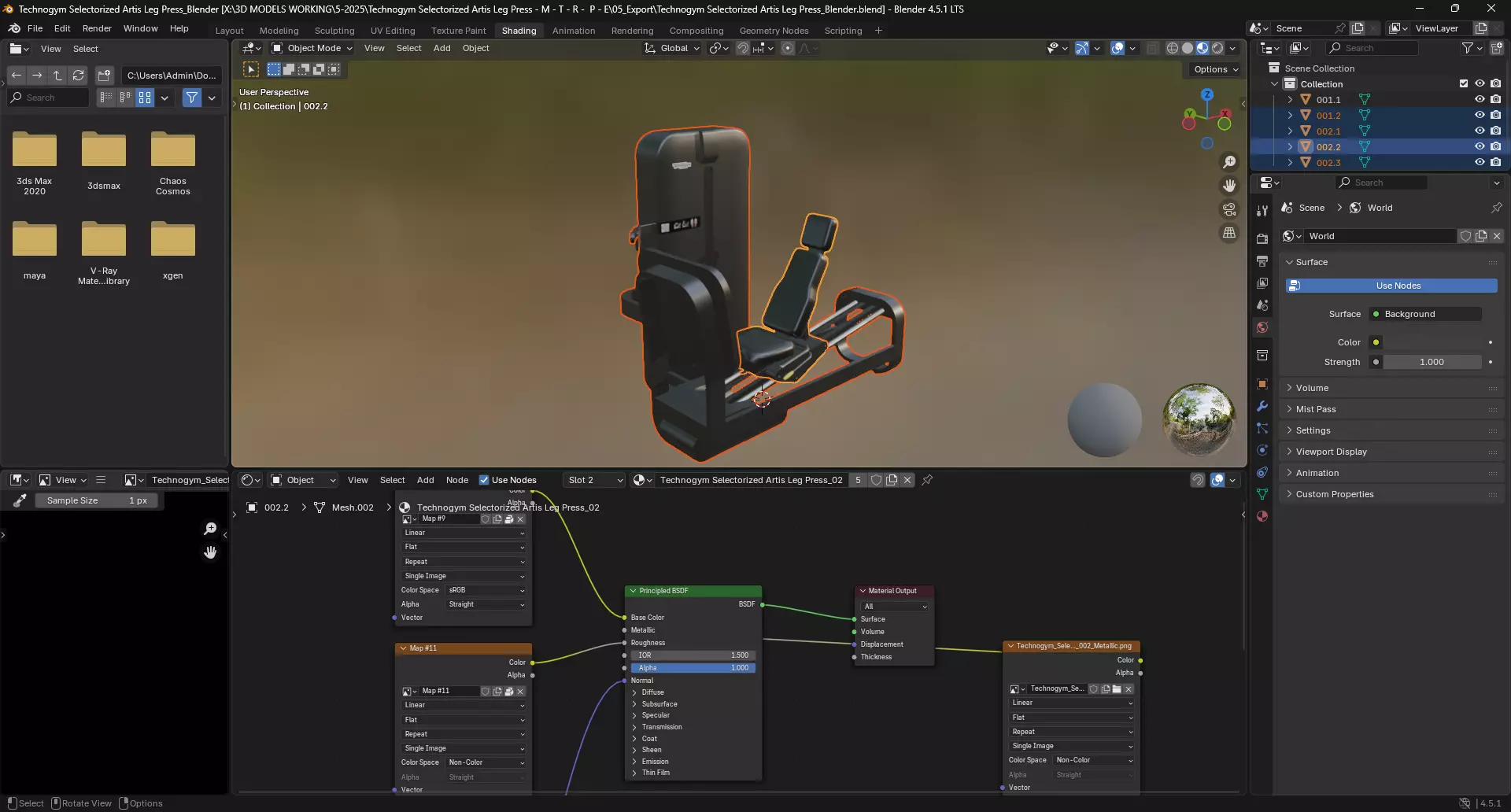
Task: Open the Particles properties tab
Action: (x=1262, y=428)
